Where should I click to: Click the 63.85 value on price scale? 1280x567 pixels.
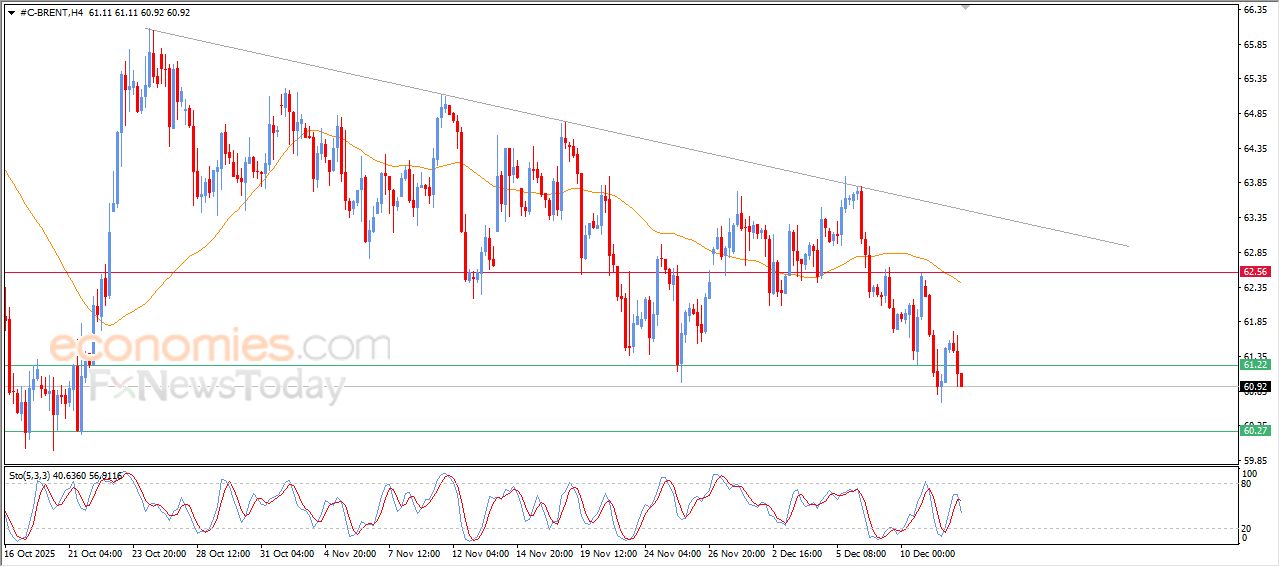pyautogui.click(x=1255, y=183)
